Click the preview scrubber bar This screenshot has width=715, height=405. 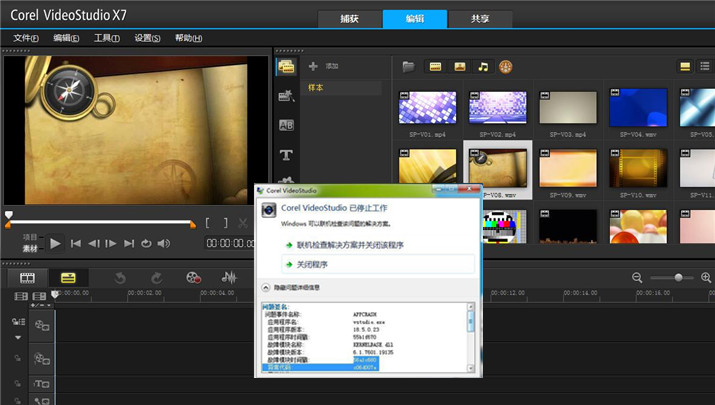[x=100, y=223]
